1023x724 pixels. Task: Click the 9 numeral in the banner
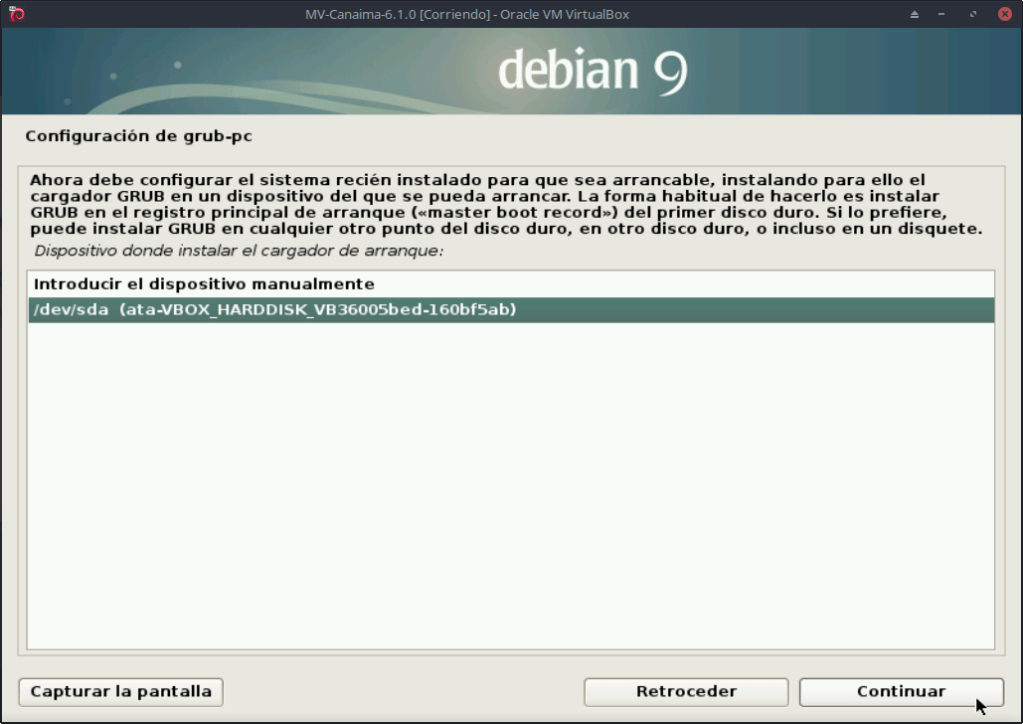coord(670,72)
